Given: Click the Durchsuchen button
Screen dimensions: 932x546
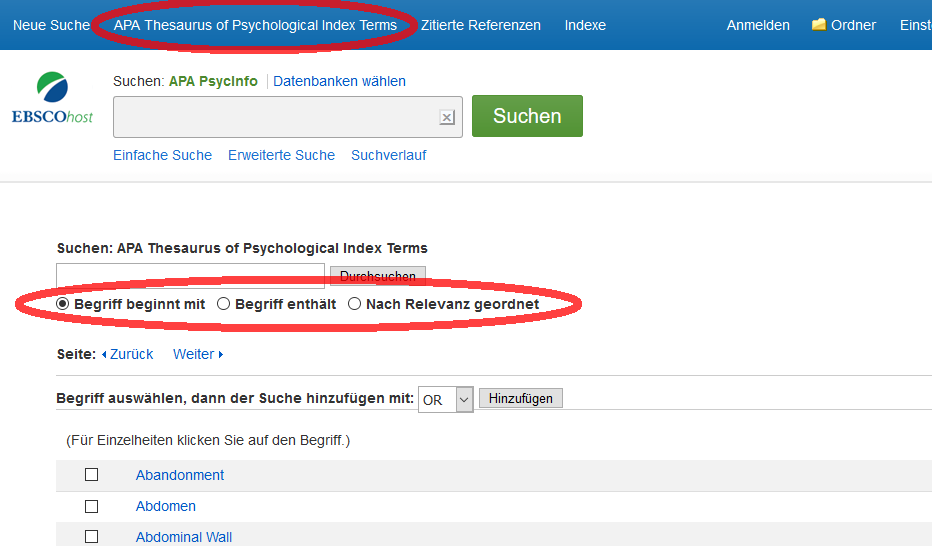Looking at the screenshot, I should click(378, 276).
